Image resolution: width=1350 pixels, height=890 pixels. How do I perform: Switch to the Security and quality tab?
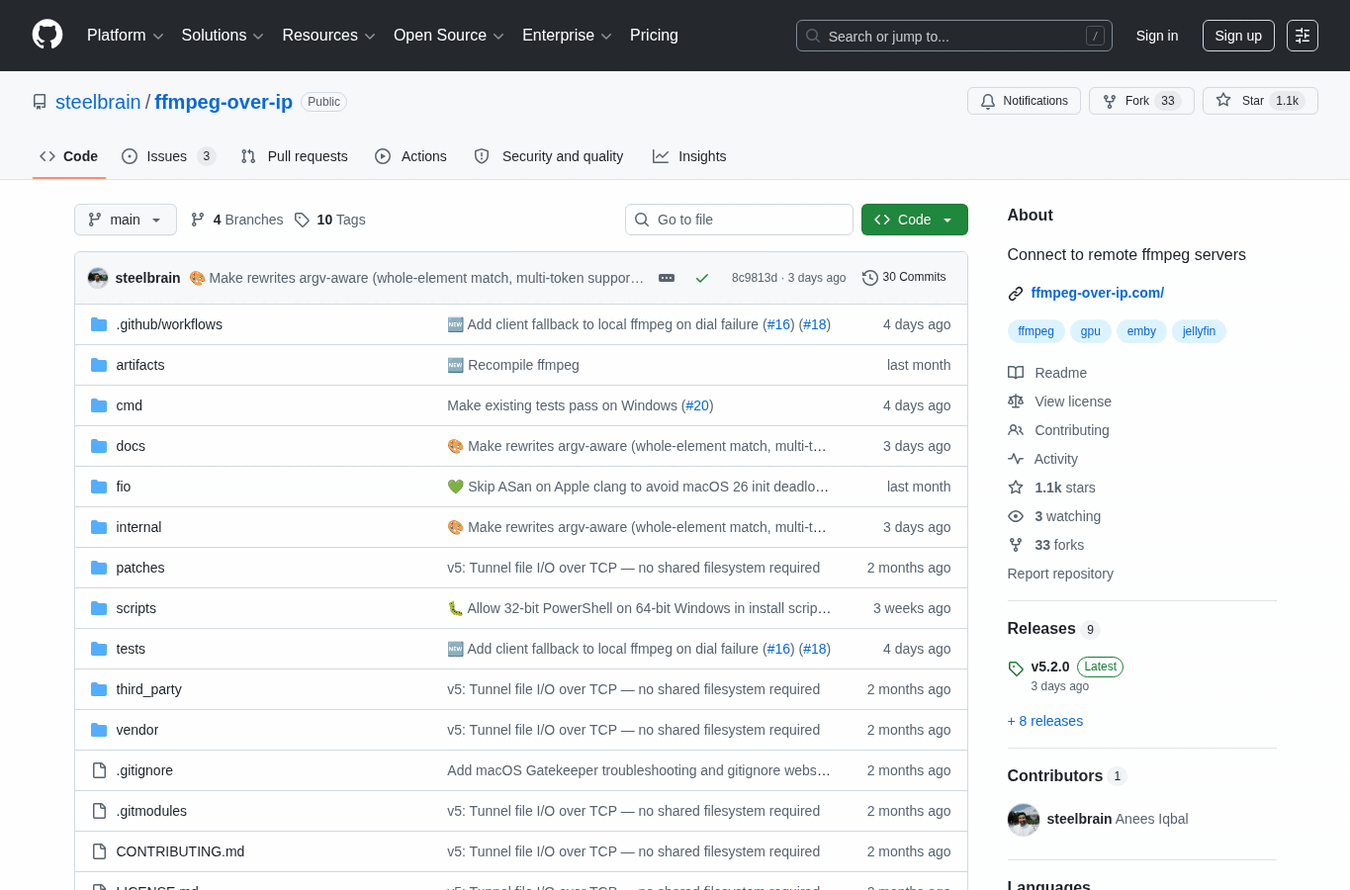549,156
